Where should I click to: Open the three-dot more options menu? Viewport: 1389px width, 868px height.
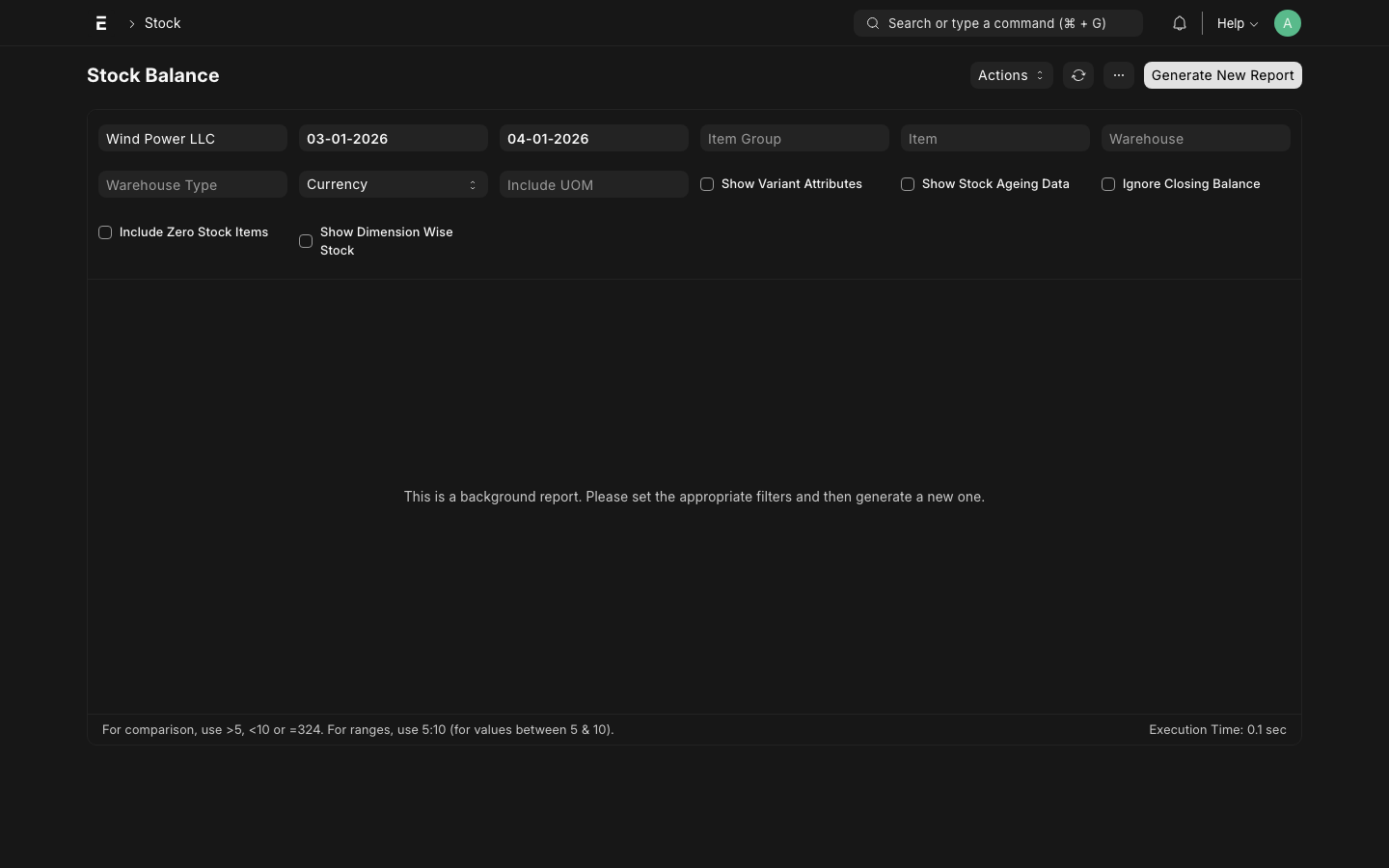pyautogui.click(x=1119, y=75)
